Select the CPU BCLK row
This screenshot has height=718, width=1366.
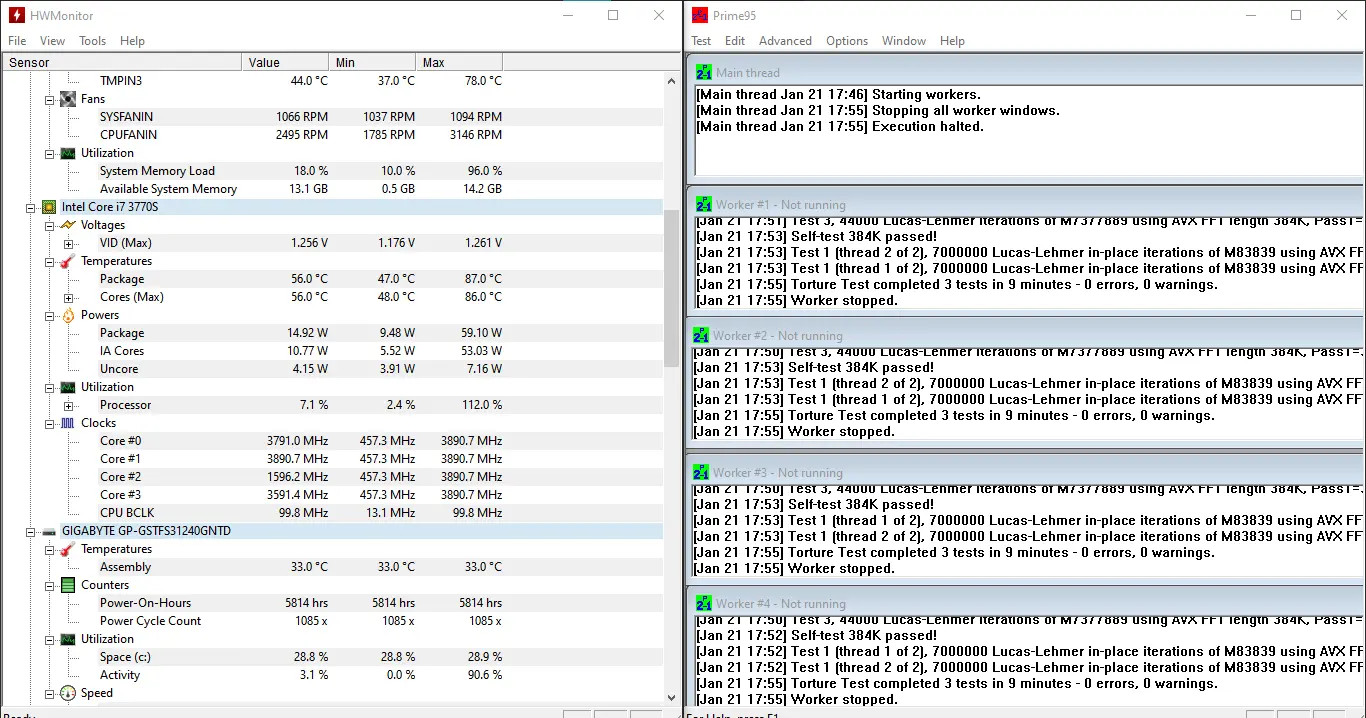331,513
